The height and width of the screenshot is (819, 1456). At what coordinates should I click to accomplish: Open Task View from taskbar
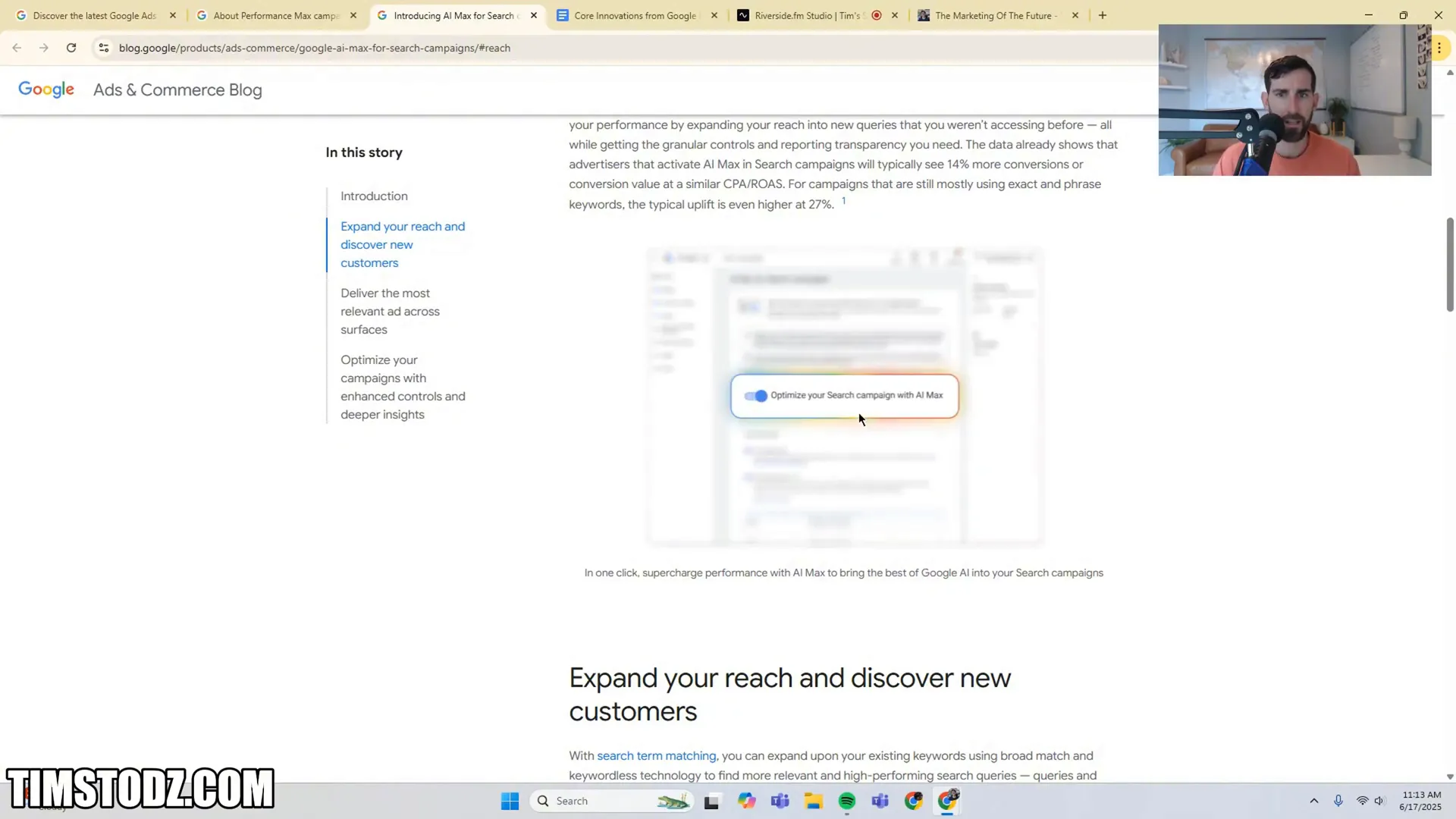[x=711, y=801]
